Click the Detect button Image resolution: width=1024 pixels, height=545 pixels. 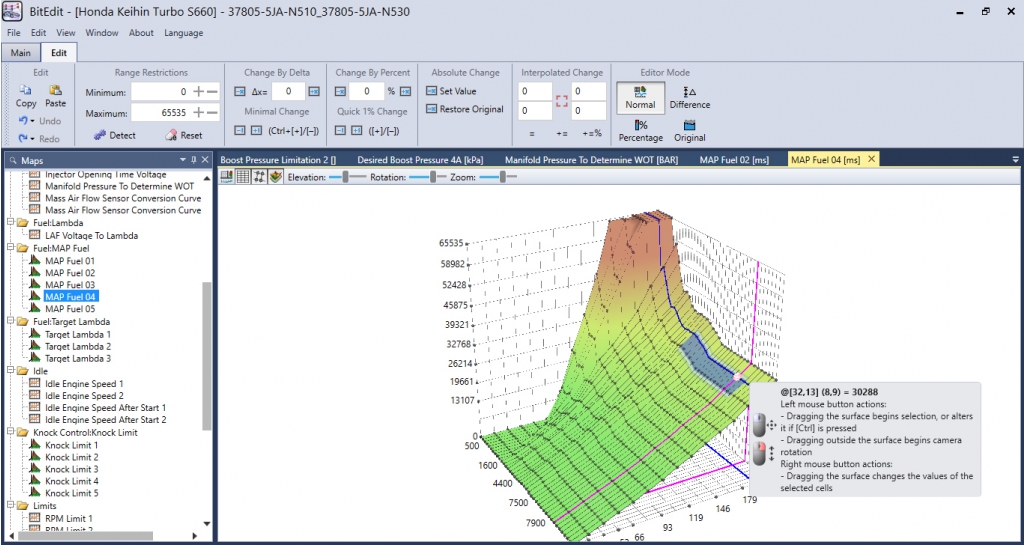(x=114, y=135)
